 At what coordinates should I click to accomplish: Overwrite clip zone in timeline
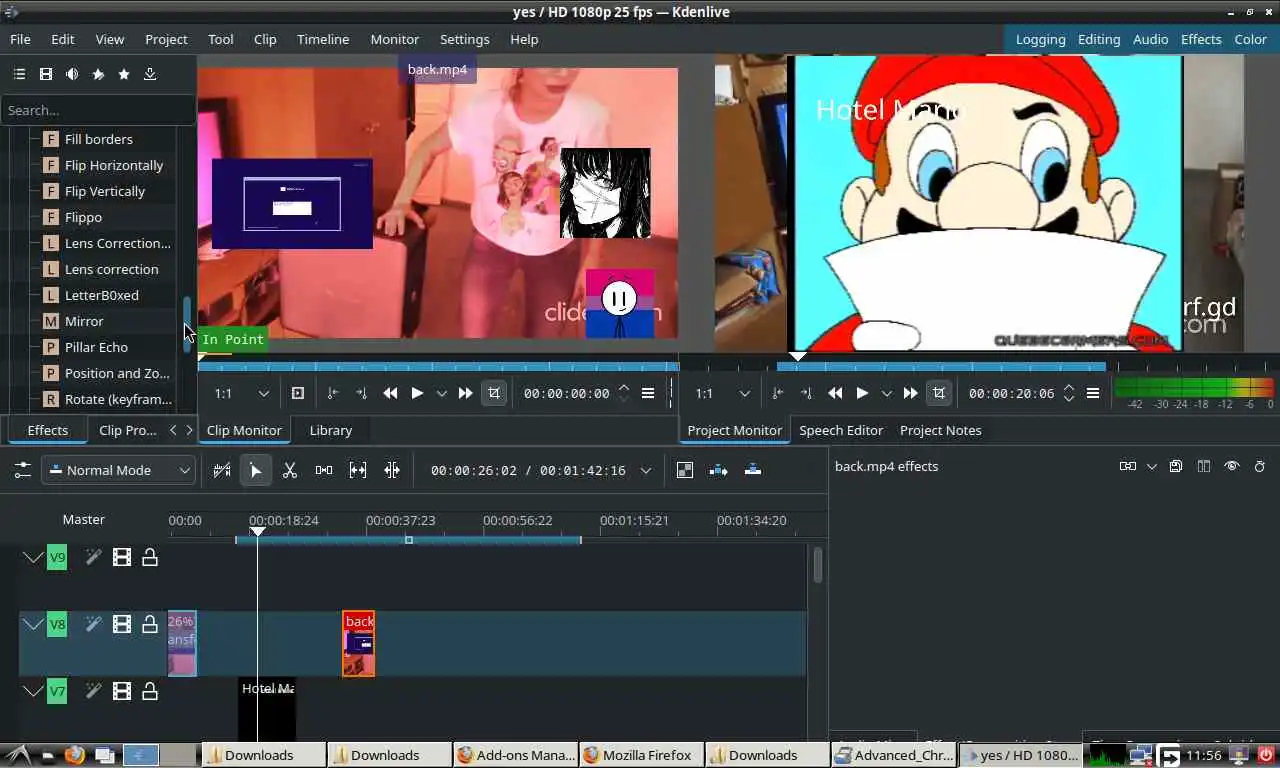tap(753, 470)
